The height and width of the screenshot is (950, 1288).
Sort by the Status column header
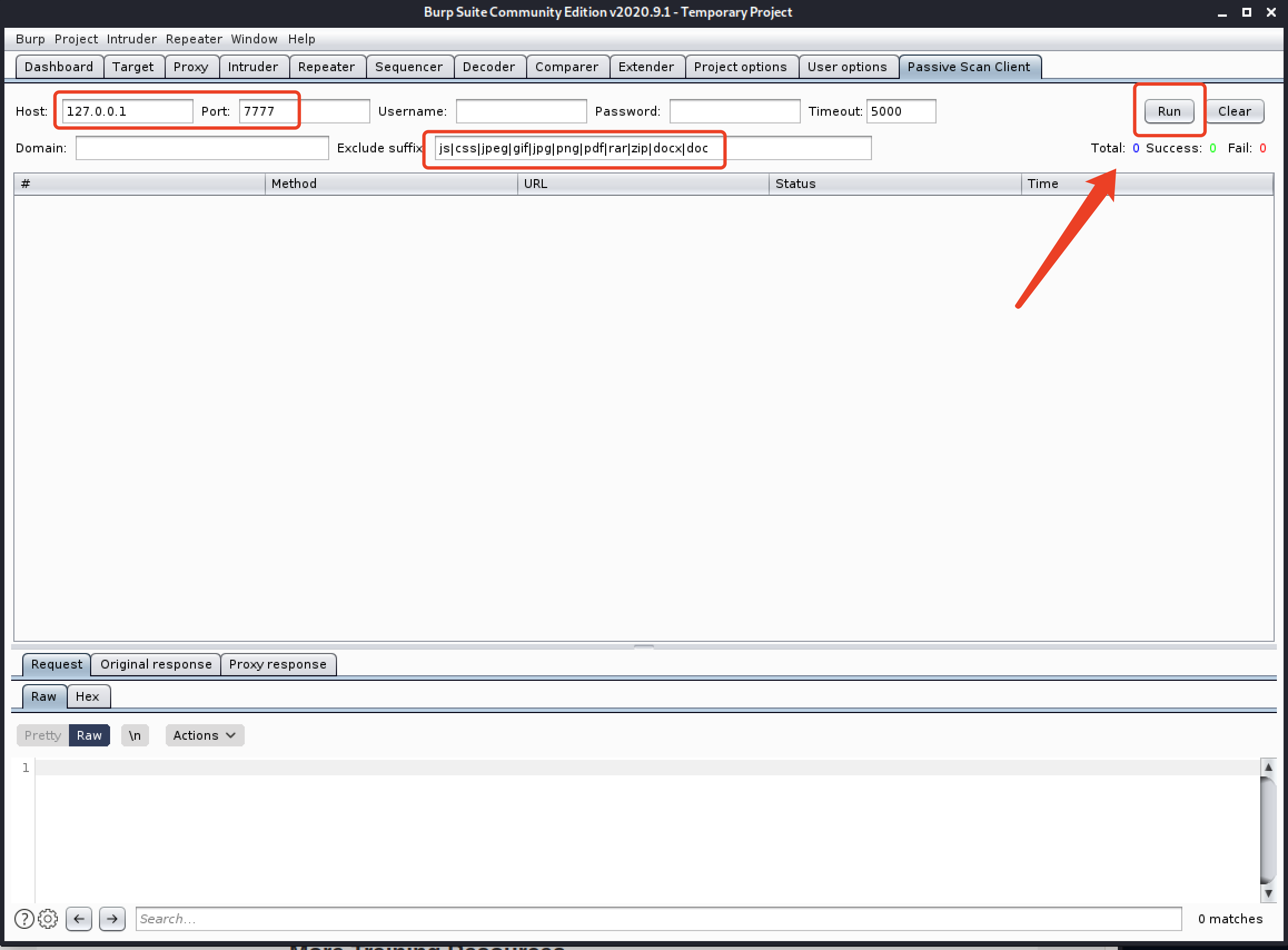tap(894, 184)
